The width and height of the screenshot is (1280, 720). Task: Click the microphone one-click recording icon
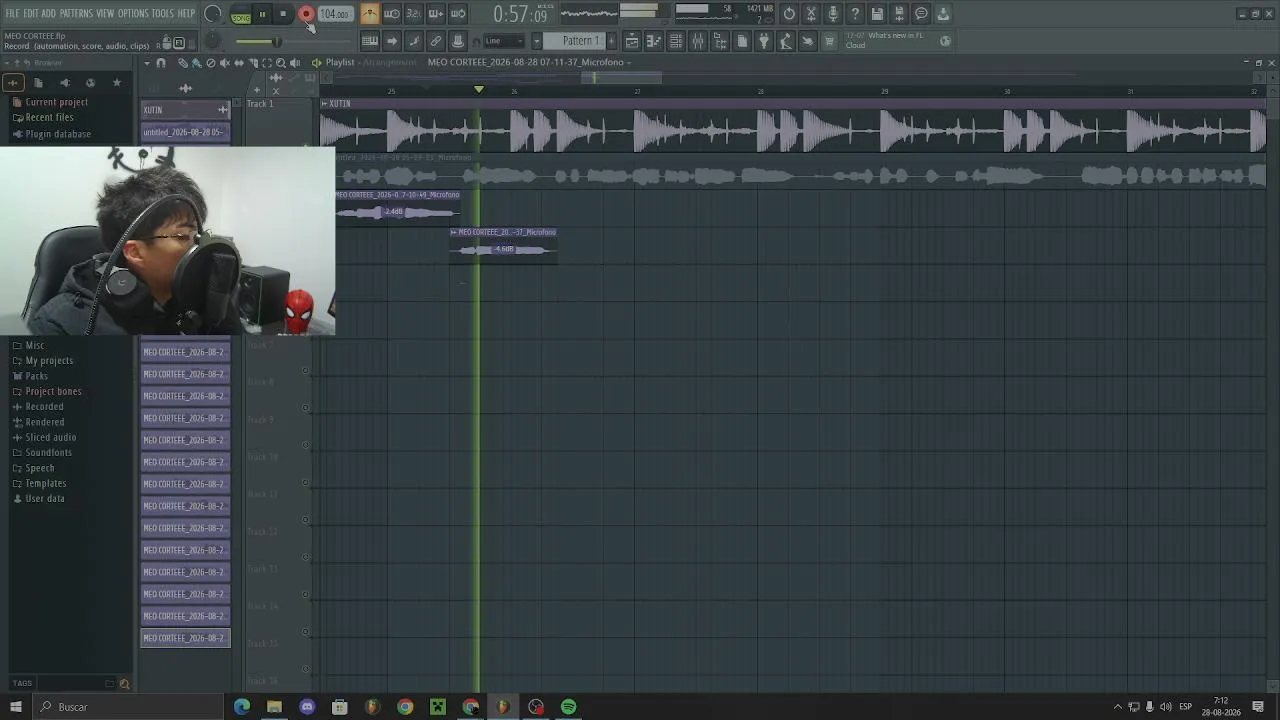tap(833, 14)
